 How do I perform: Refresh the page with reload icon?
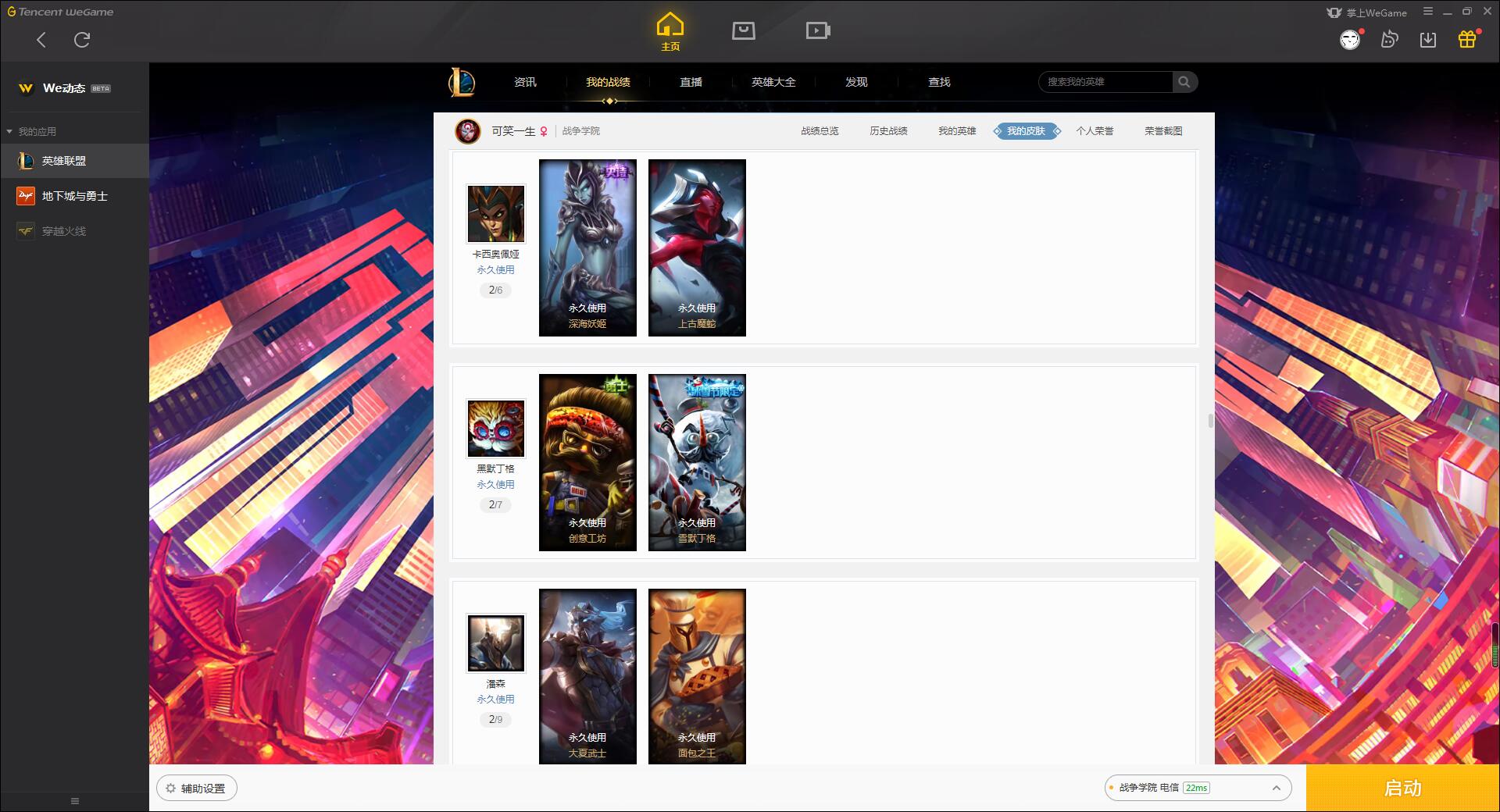coord(82,40)
